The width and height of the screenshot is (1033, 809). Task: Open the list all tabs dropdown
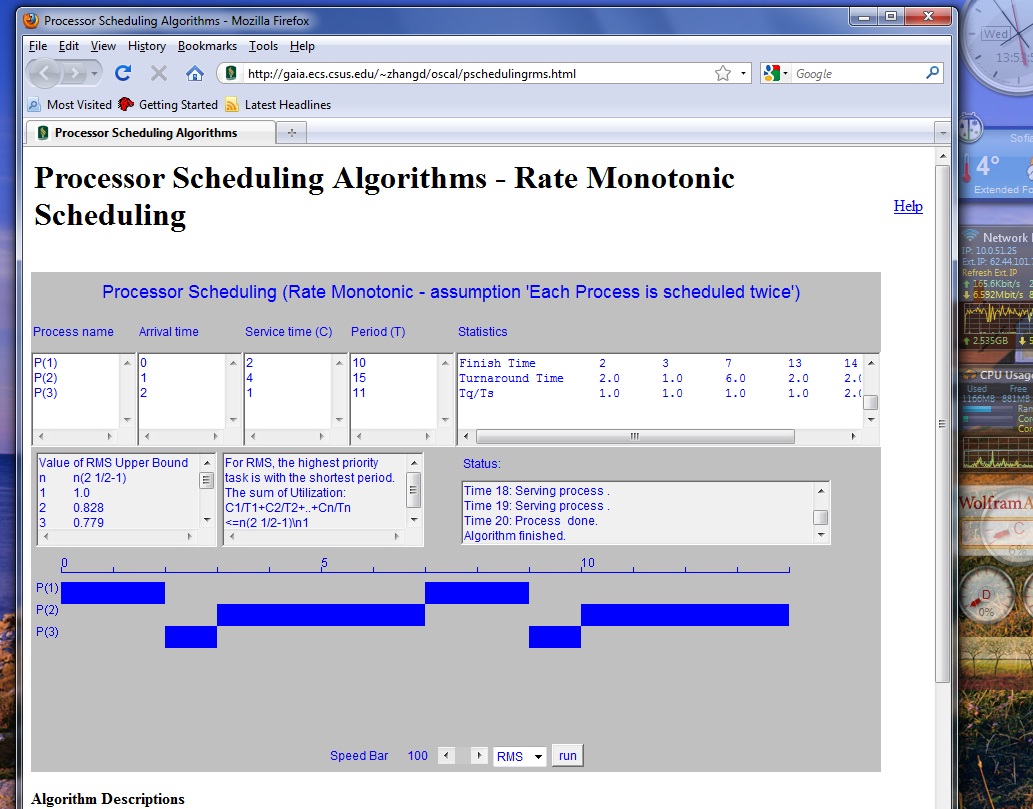tap(943, 133)
